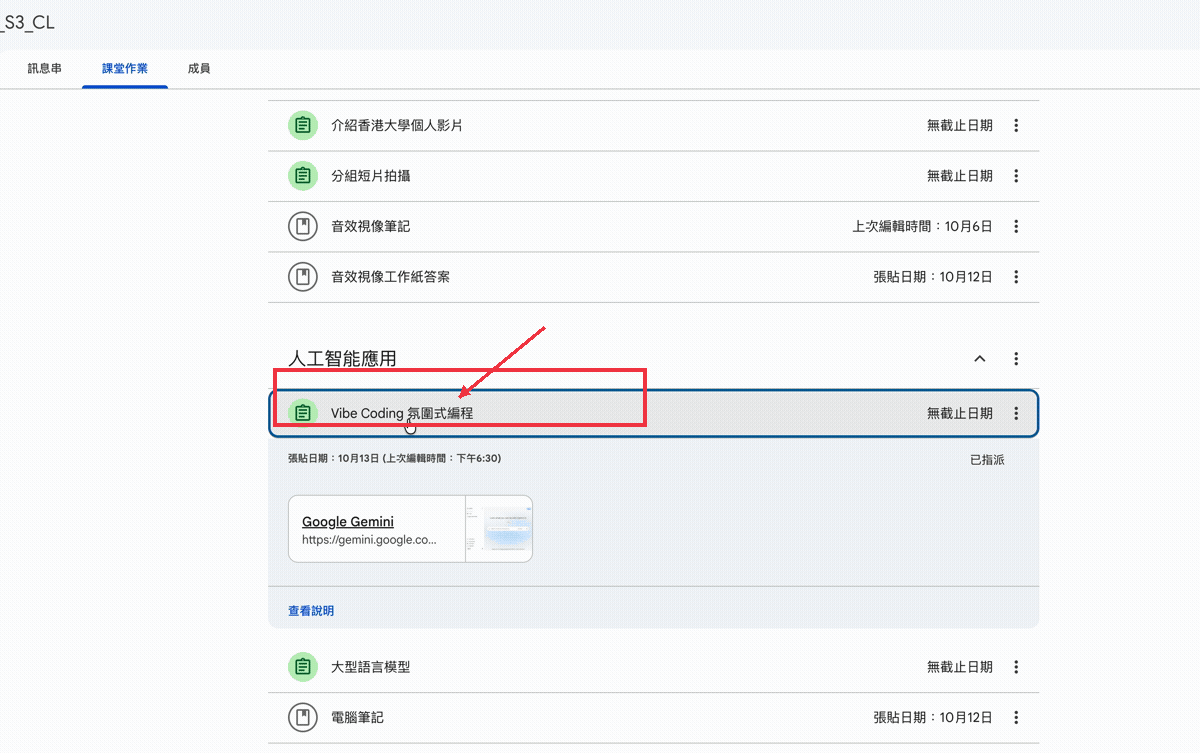Viewport: 1200px width, 753px height.
Task: Open the more options menu for 音效視像工作紙答案
Action: point(1016,277)
